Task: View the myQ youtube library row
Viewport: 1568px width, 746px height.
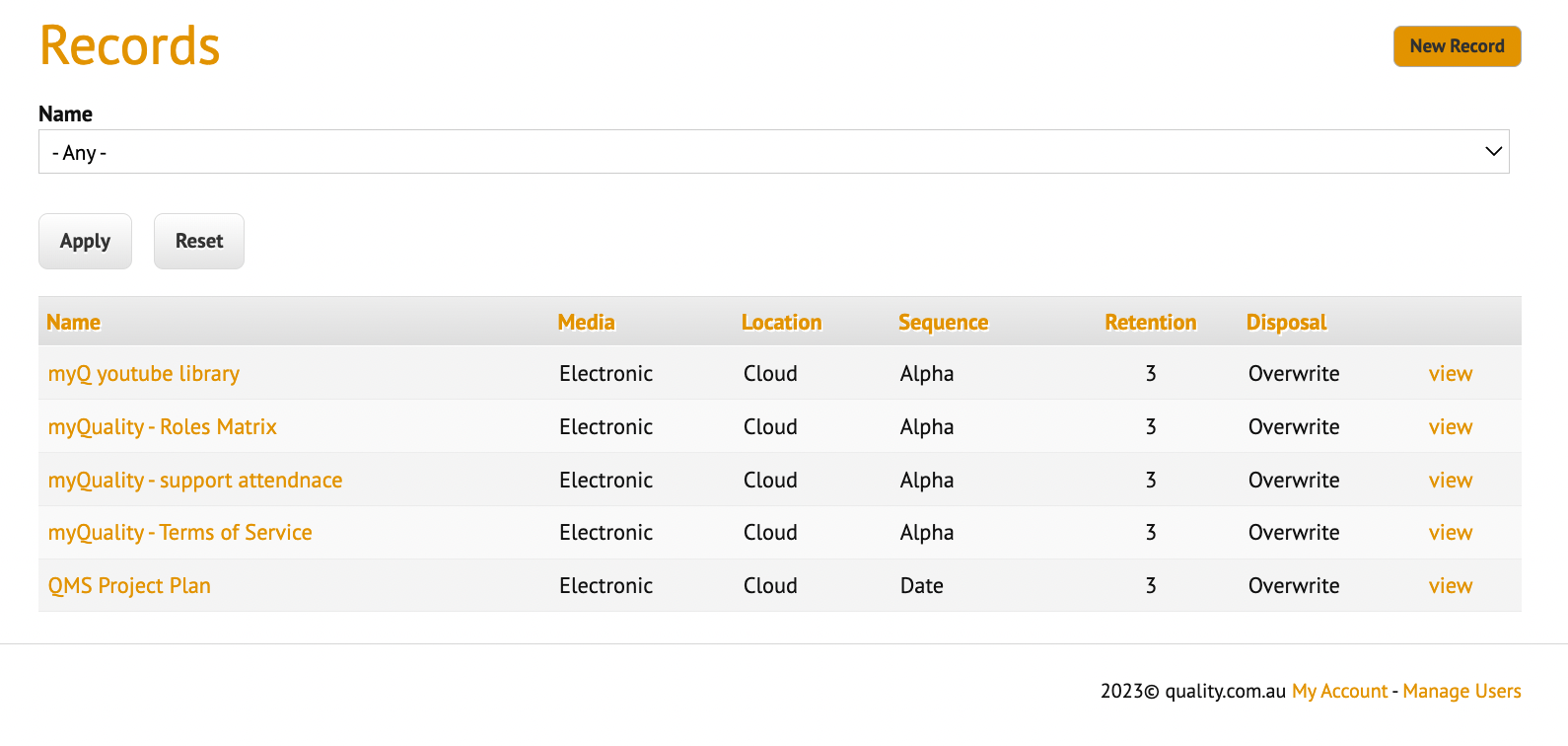Action: pyautogui.click(x=1450, y=374)
